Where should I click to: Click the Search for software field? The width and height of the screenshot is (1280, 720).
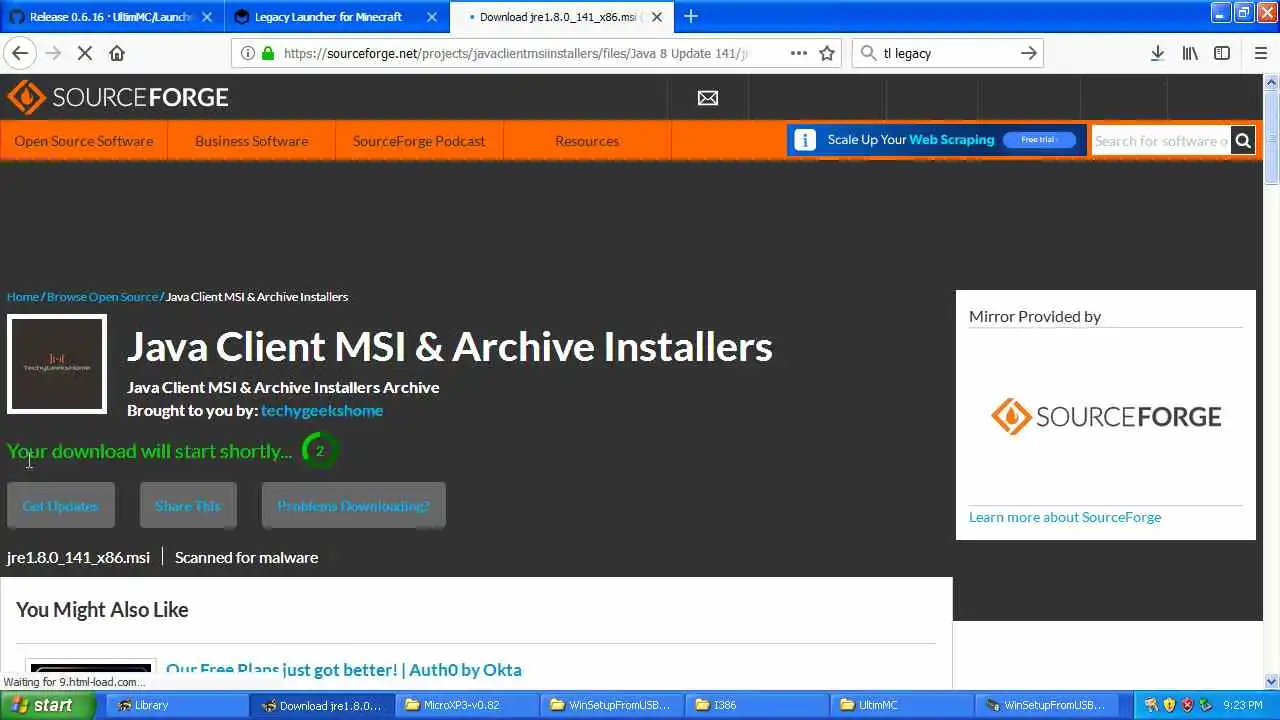tap(1161, 141)
